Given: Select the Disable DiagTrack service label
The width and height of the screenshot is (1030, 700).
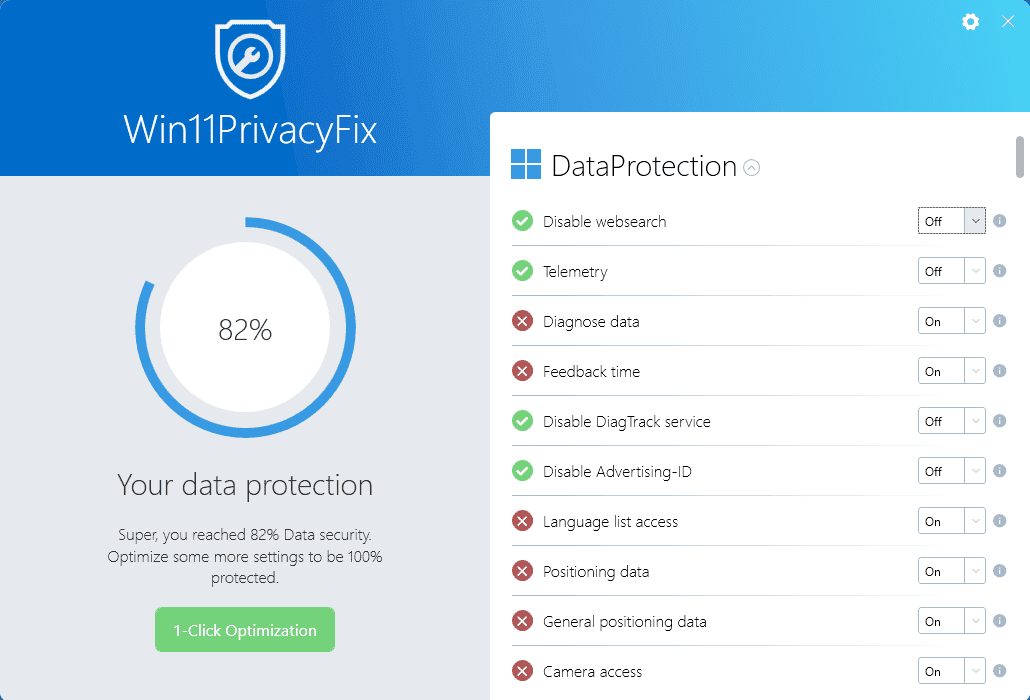Looking at the screenshot, I should click(x=626, y=421).
